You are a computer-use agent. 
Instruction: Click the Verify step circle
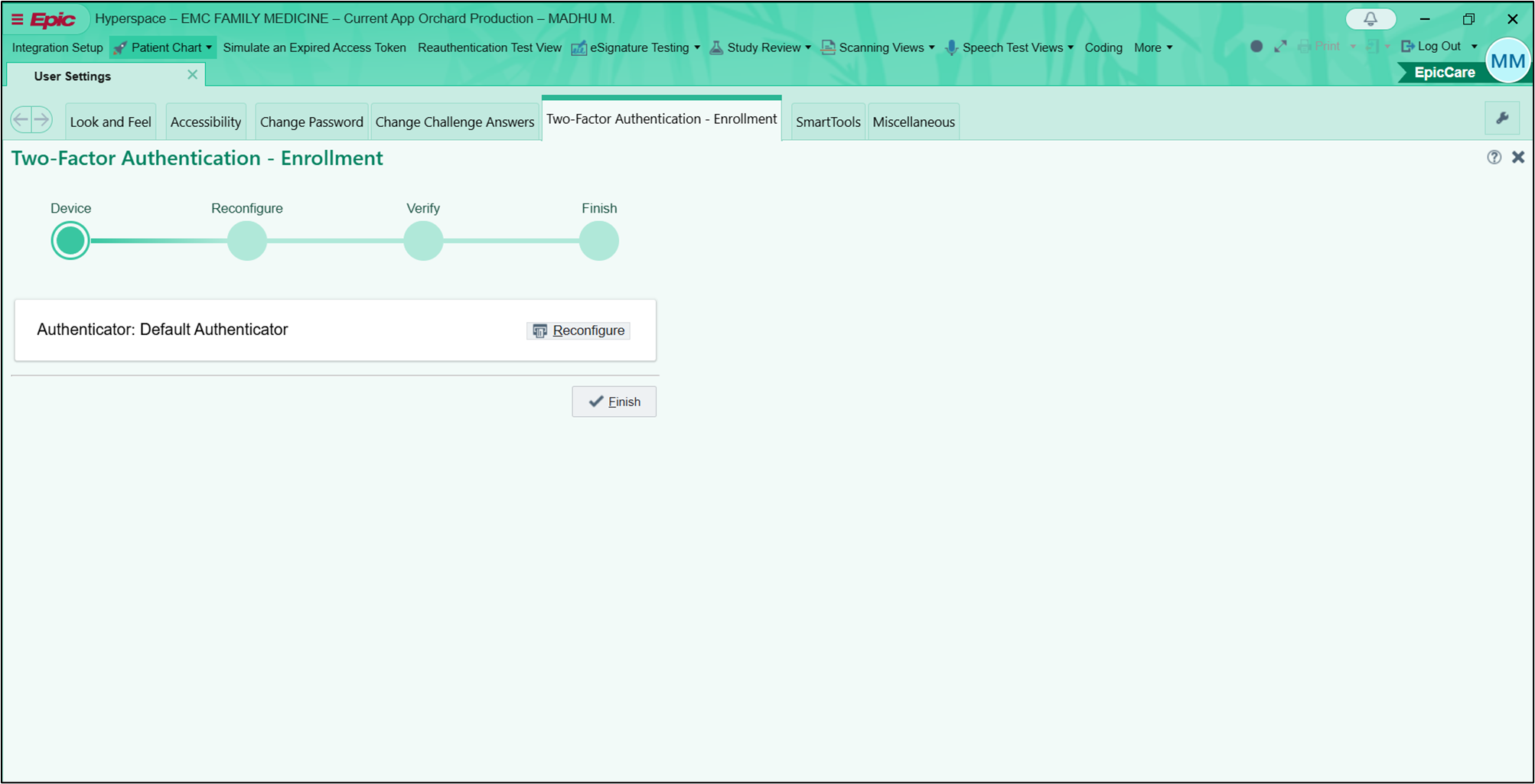(423, 241)
